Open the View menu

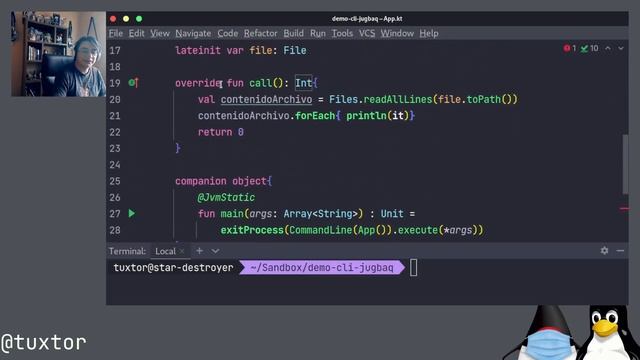(160, 33)
